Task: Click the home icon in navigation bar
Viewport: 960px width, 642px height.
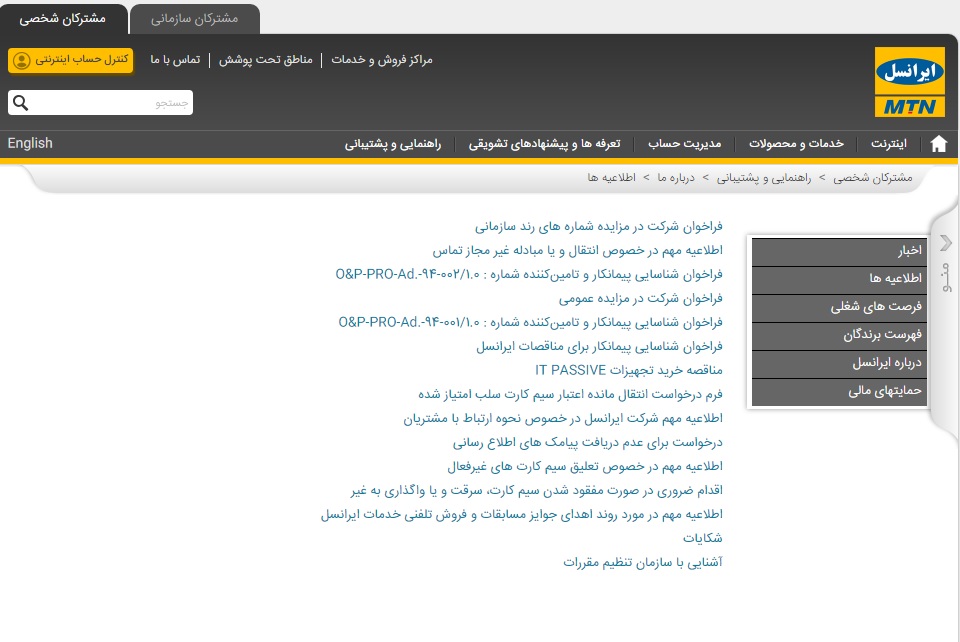Action: click(x=938, y=144)
